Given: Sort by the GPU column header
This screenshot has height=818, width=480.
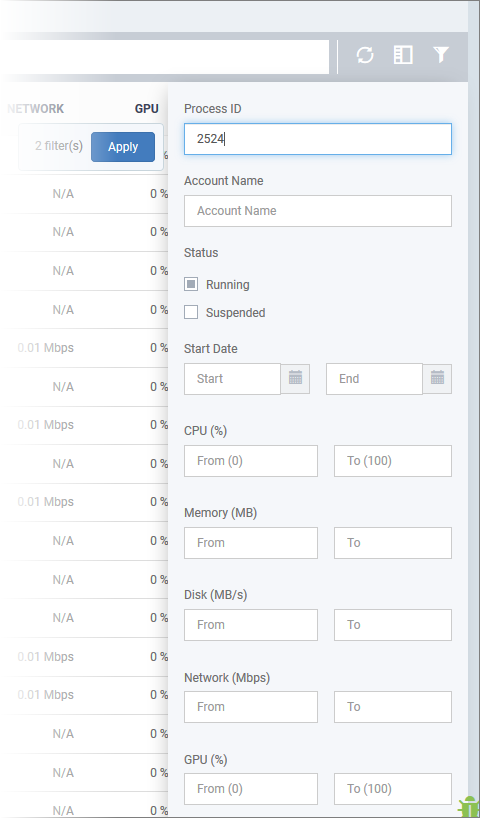Looking at the screenshot, I should pos(147,109).
